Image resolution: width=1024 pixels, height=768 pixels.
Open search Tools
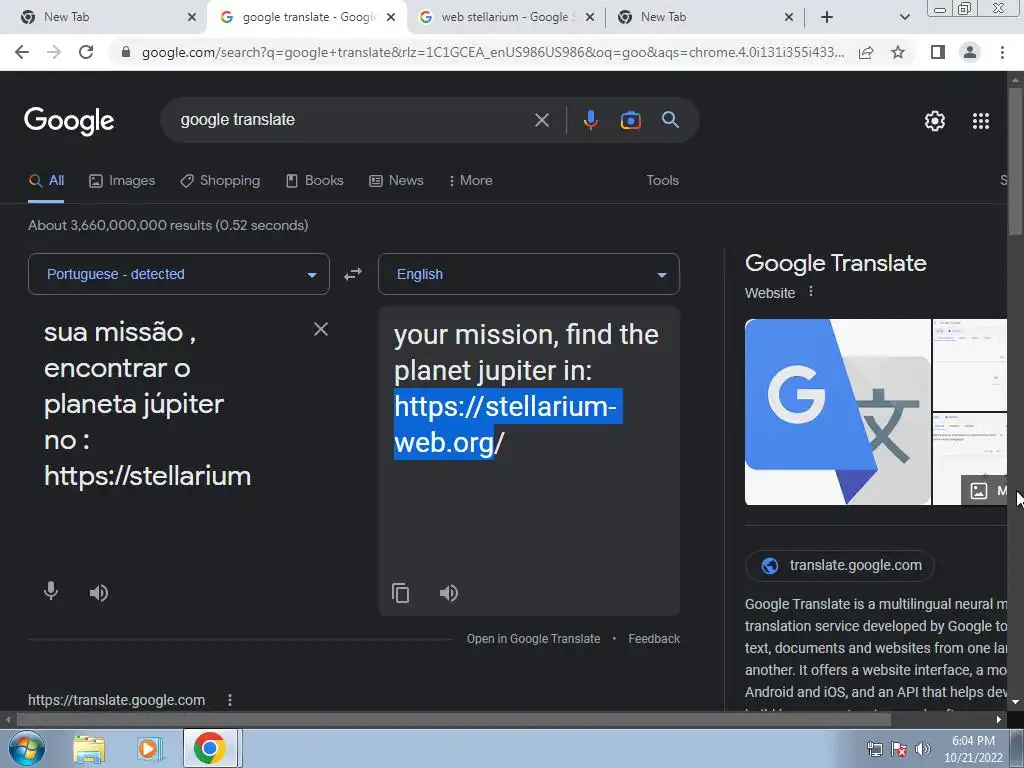662,180
